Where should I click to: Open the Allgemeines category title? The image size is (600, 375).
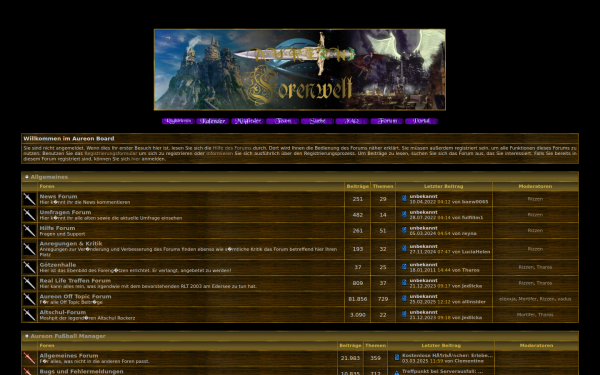point(49,177)
